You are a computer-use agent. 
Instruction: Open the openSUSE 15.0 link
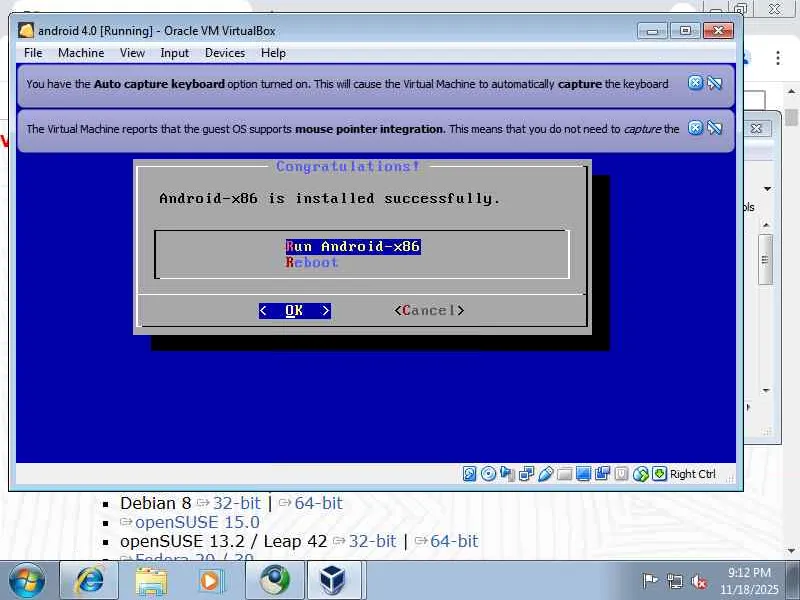tap(197, 522)
